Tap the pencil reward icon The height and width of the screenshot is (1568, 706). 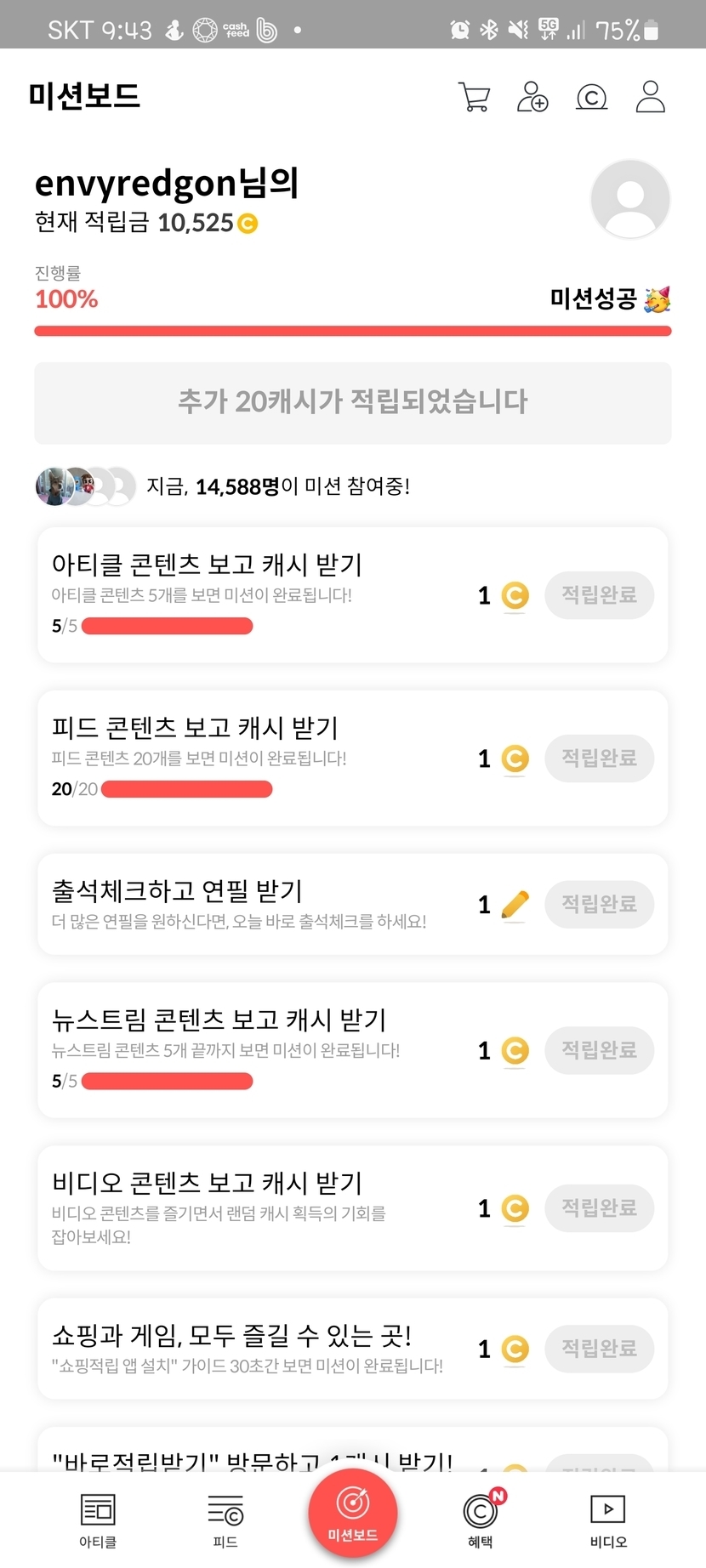[x=515, y=905]
